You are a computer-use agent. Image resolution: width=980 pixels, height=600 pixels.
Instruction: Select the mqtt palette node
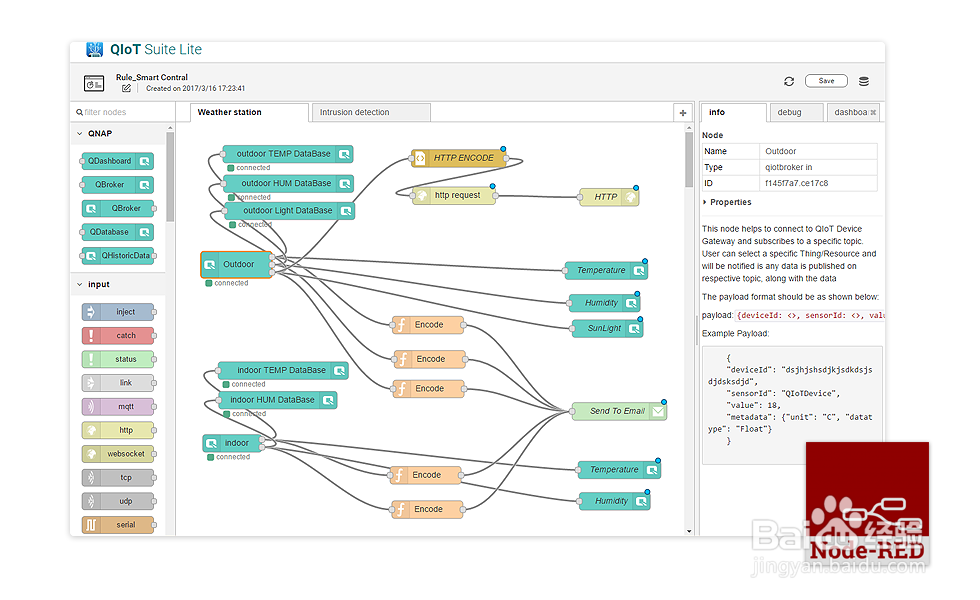(118, 407)
